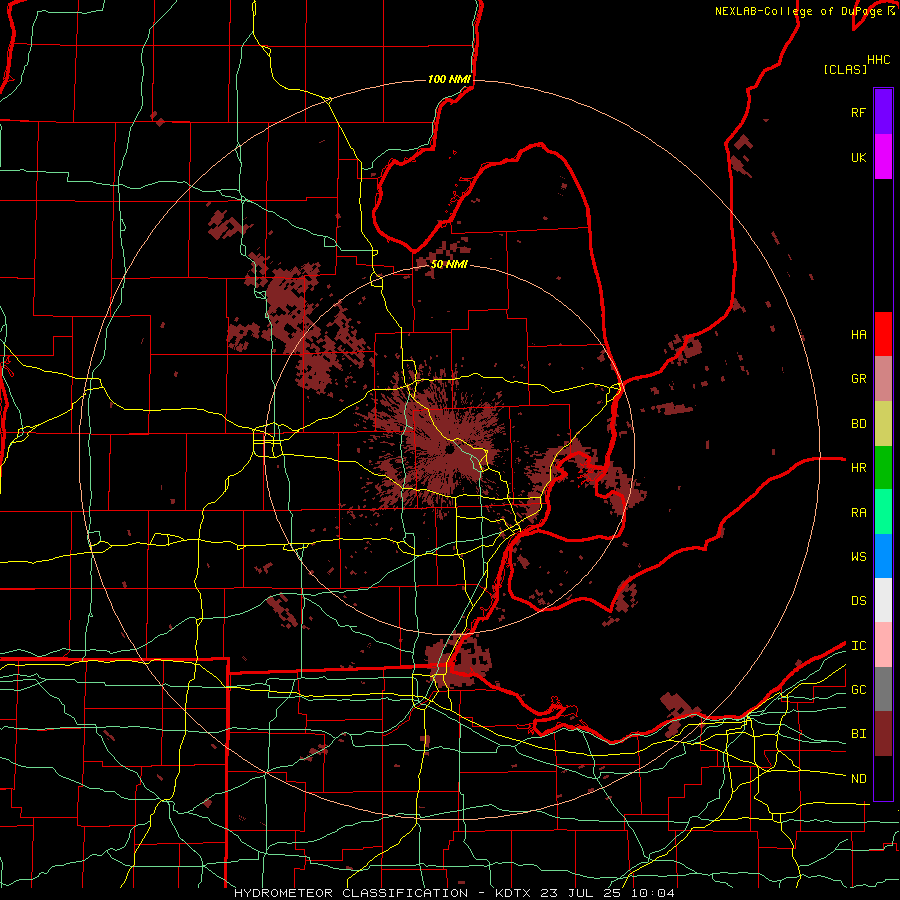
Task: Pick the DS white legend swatch
Action: pos(883,600)
